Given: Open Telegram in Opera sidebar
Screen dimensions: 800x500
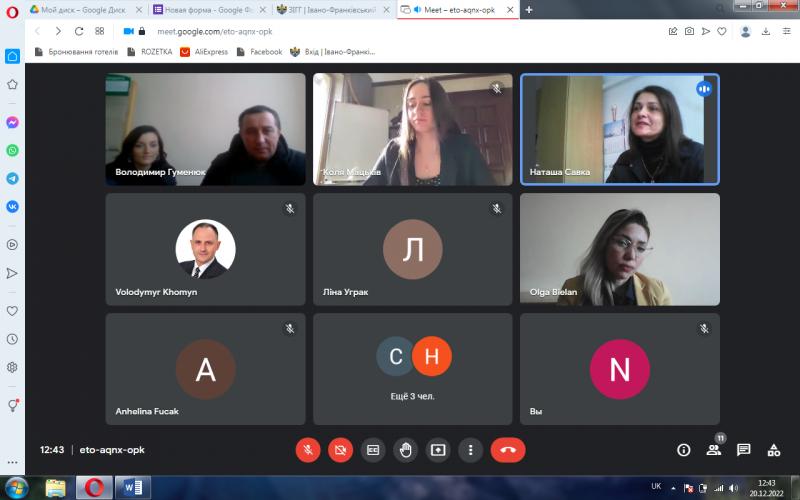Looking at the screenshot, I should 12,179.
